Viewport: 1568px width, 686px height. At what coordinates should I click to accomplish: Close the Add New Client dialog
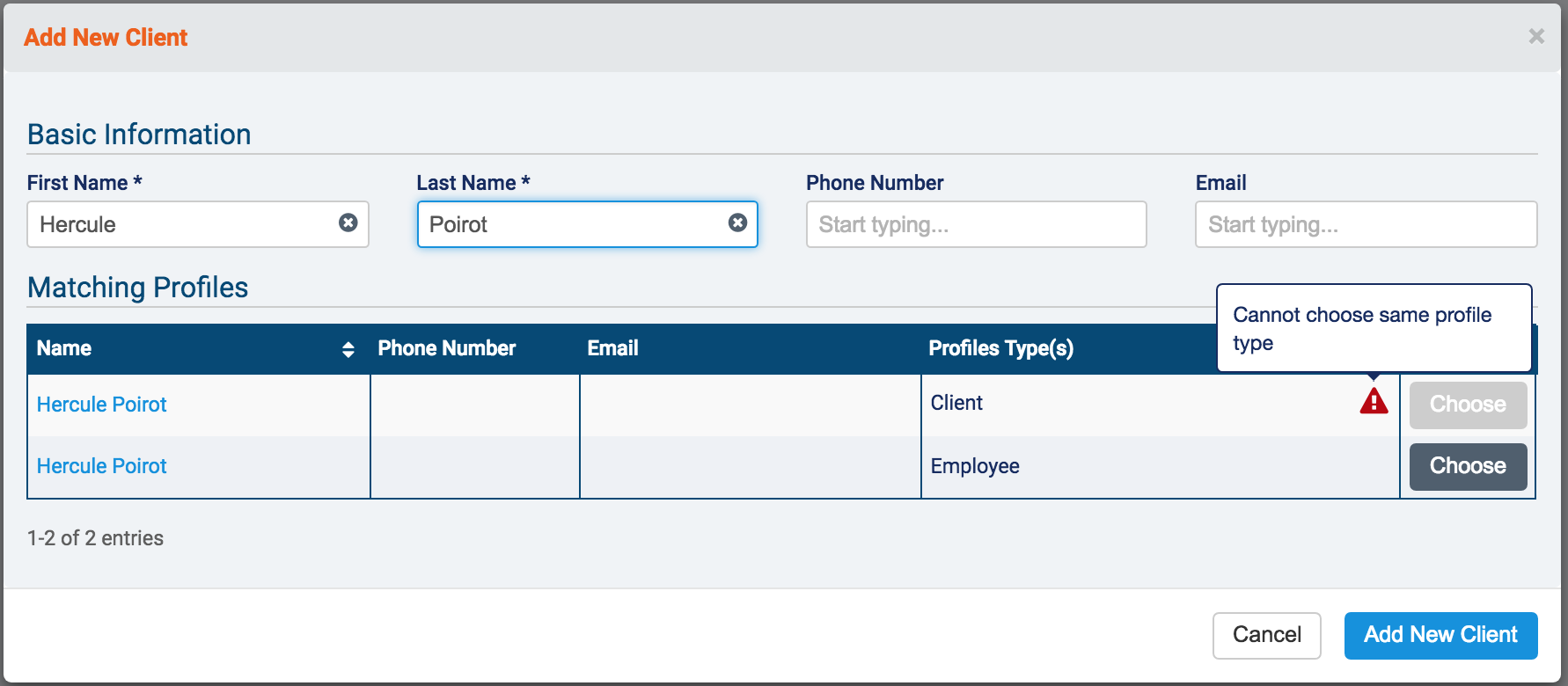(1535, 36)
